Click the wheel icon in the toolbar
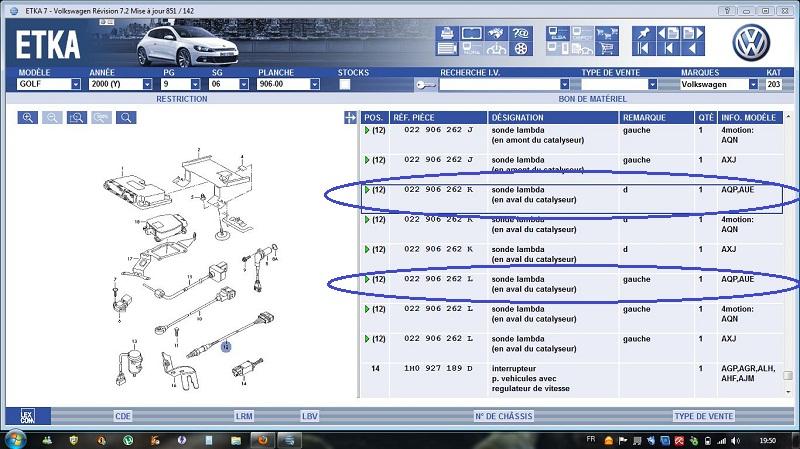Viewport: 800px width, 449px height. (520, 49)
